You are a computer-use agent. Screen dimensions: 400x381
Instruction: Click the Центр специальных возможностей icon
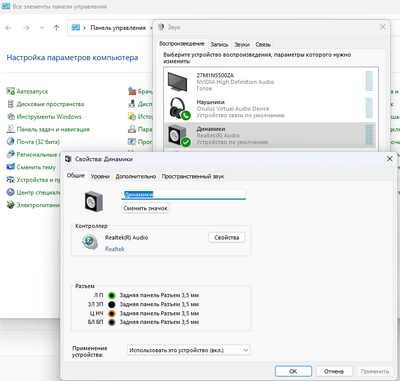click(11, 192)
